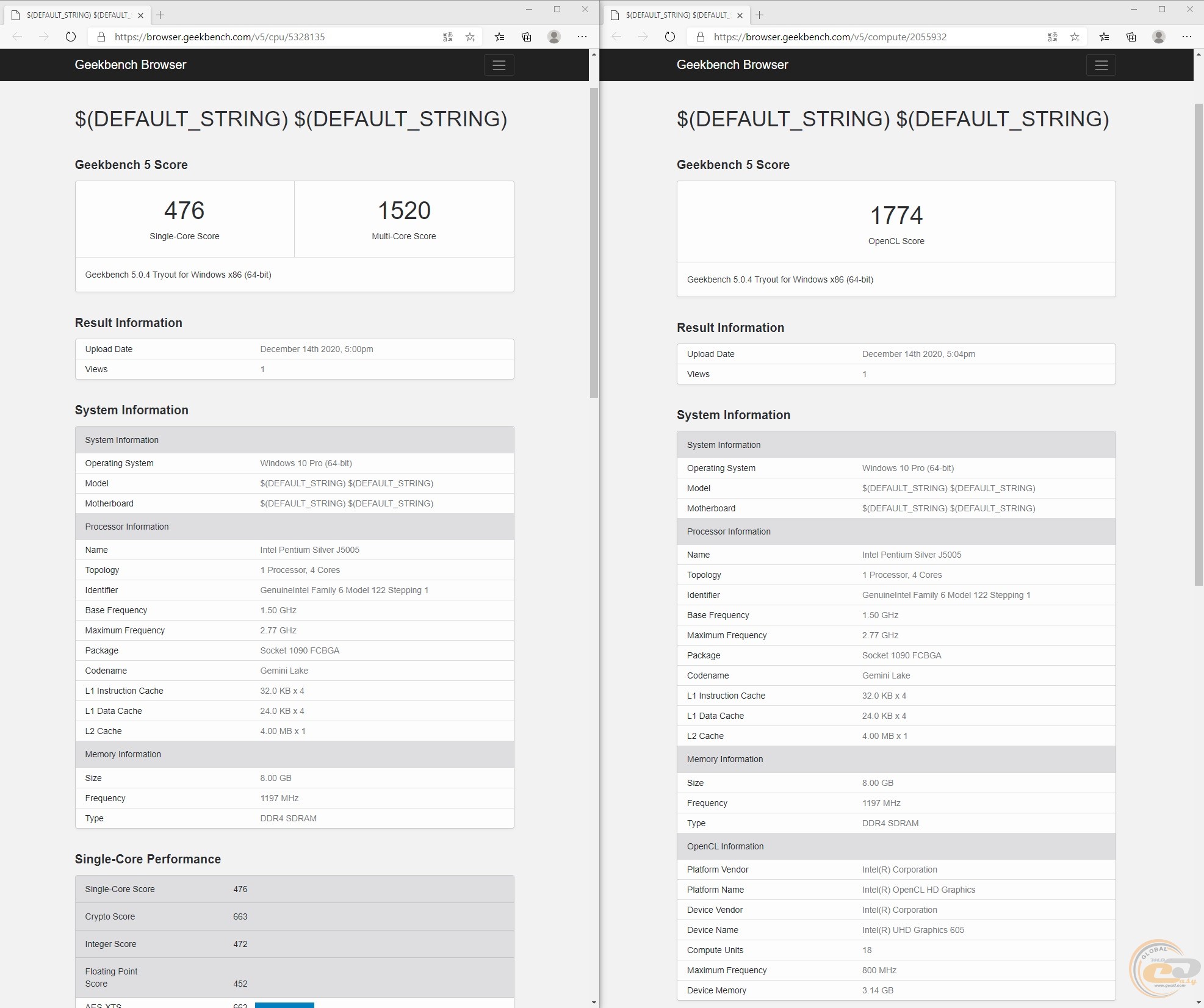
Task: Click the Gemini Lake codename on the left page
Action: tap(284, 671)
